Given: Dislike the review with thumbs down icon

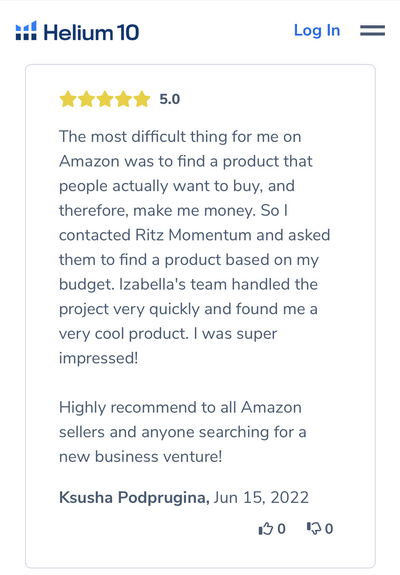Looking at the screenshot, I should (314, 528).
